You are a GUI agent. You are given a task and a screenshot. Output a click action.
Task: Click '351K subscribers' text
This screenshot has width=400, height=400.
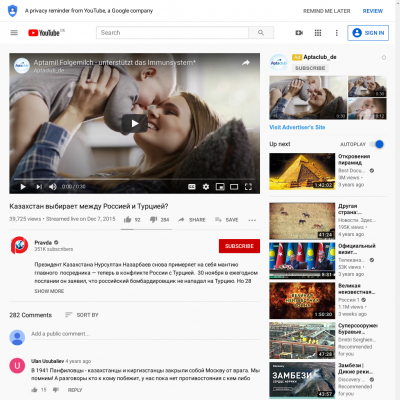tap(54, 249)
